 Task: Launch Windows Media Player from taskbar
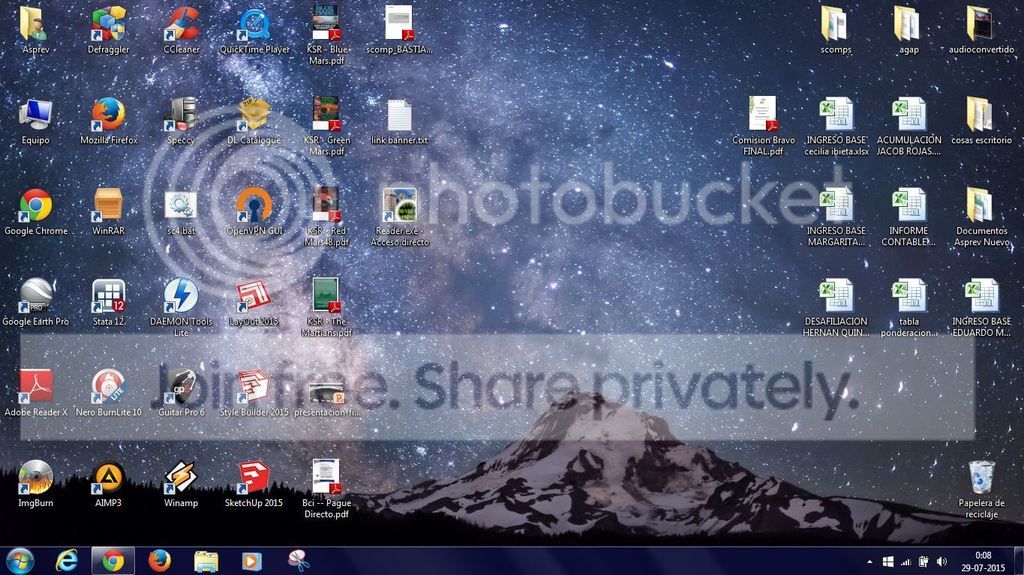251,561
